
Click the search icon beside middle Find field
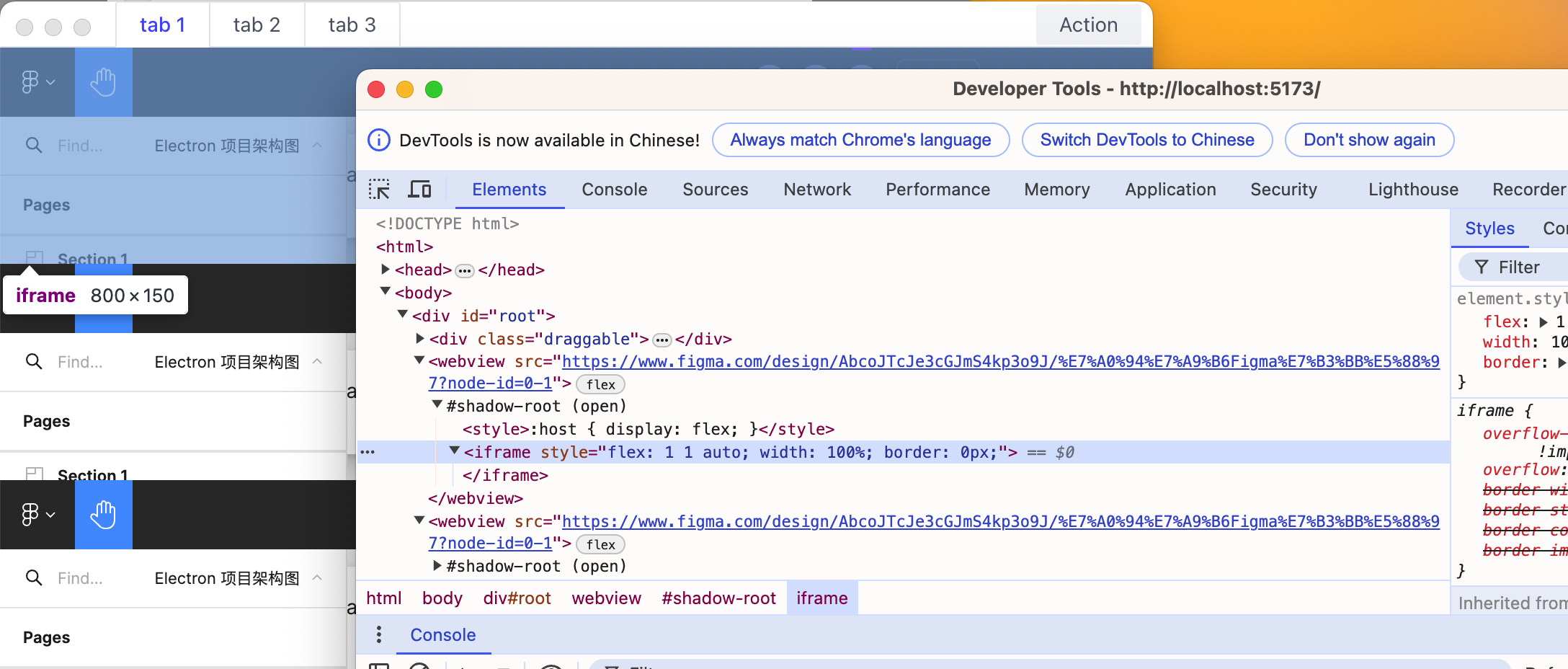pyautogui.click(x=34, y=361)
